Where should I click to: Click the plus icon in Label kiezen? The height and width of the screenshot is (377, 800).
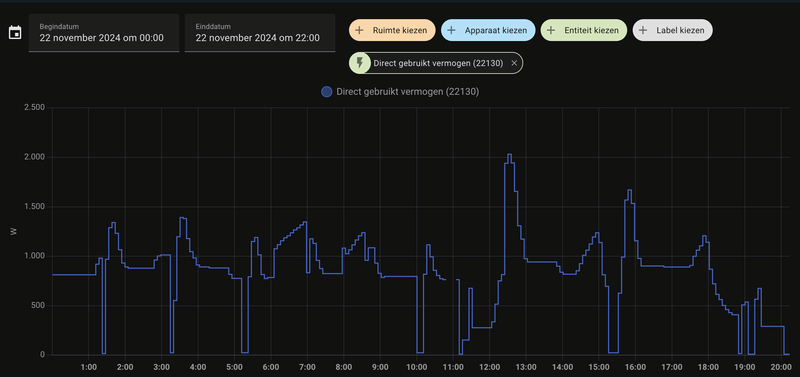click(x=643, y=30)
